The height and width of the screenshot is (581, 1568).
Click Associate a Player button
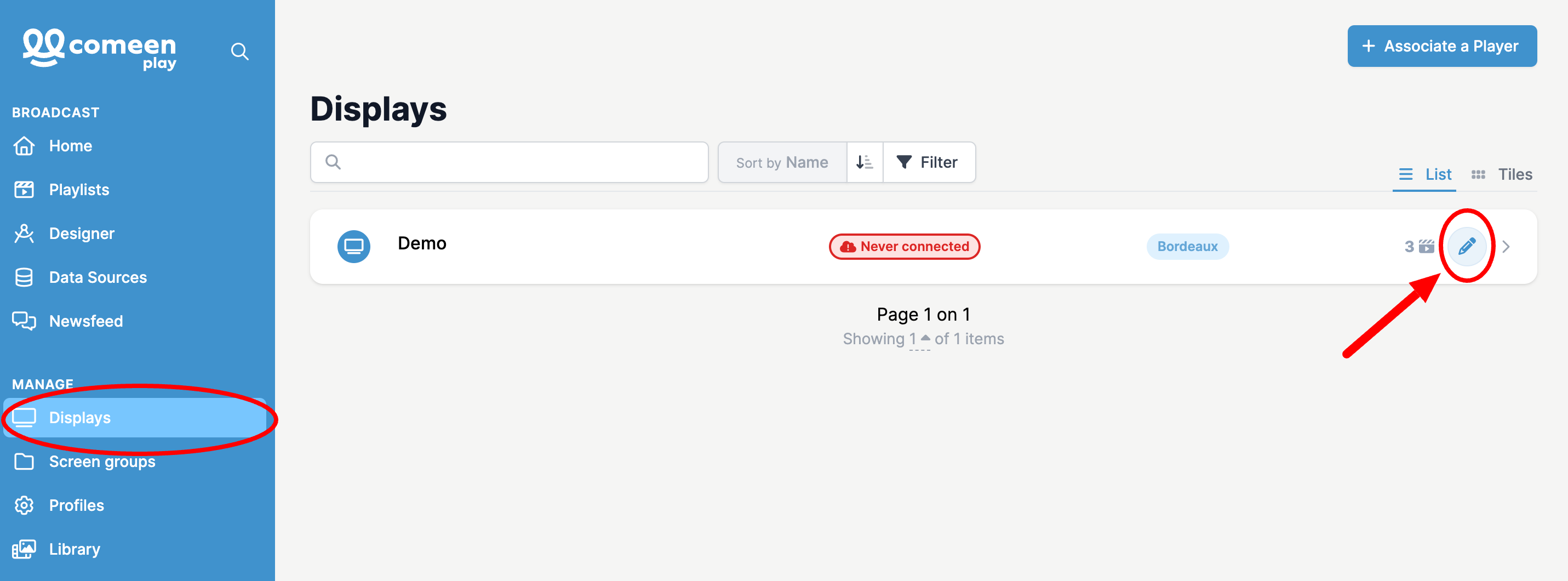click(1441, 46)
